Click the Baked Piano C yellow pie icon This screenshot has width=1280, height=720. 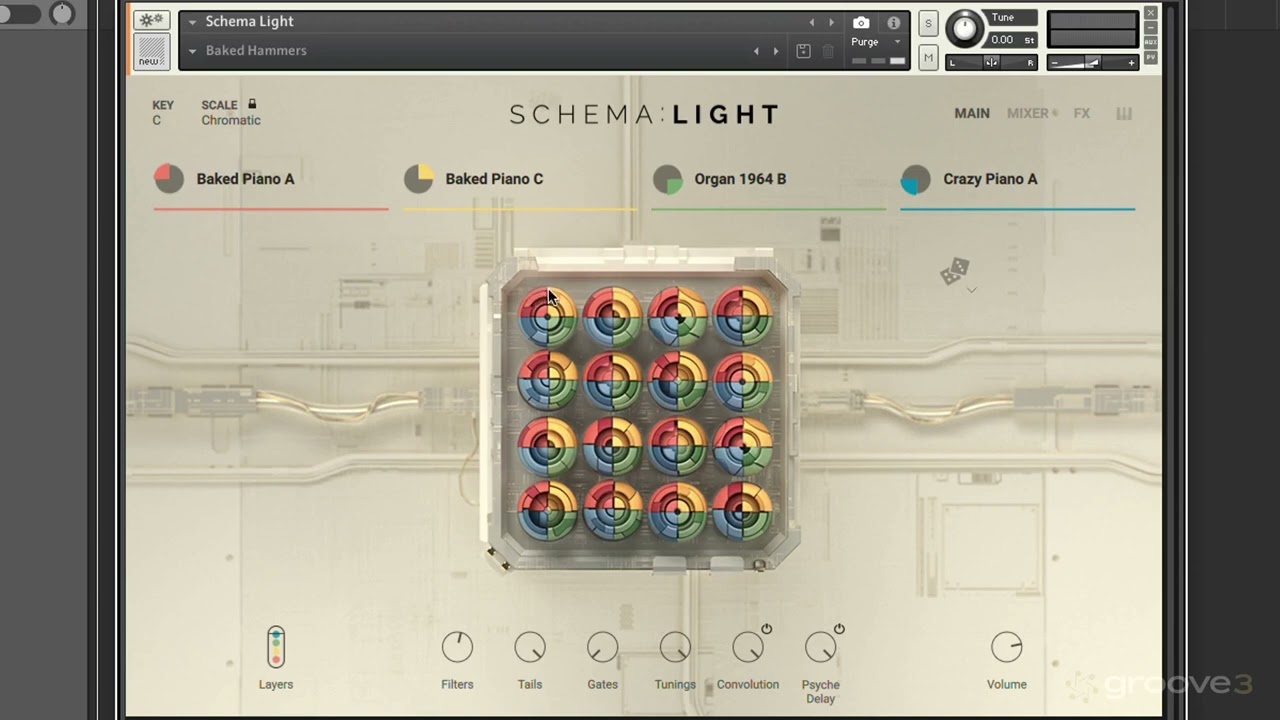tap(418, 179)
